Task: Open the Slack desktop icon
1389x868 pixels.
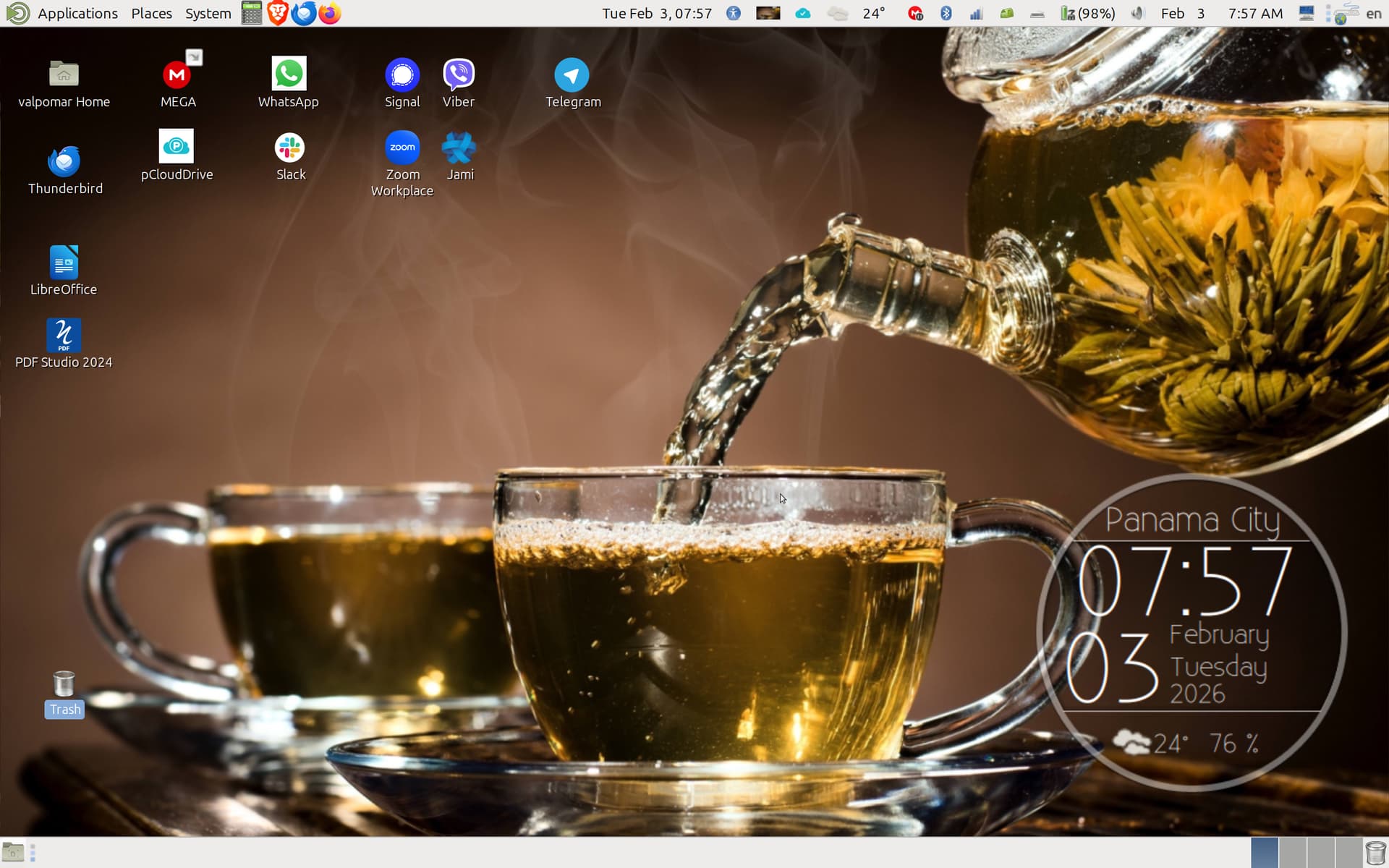Action: click(290, 148)
